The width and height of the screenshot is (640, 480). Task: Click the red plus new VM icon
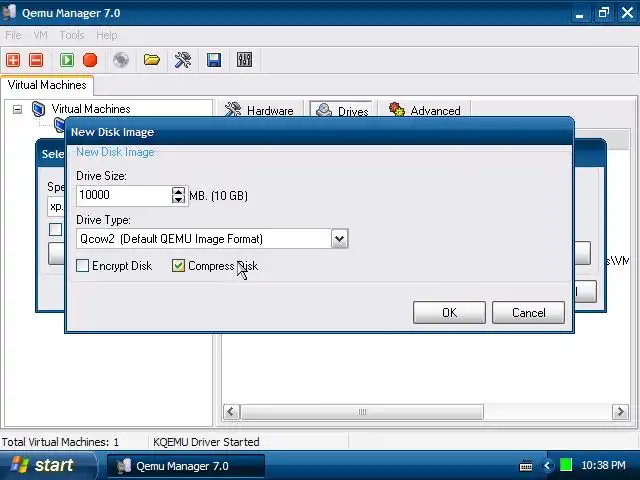[13, 60]
